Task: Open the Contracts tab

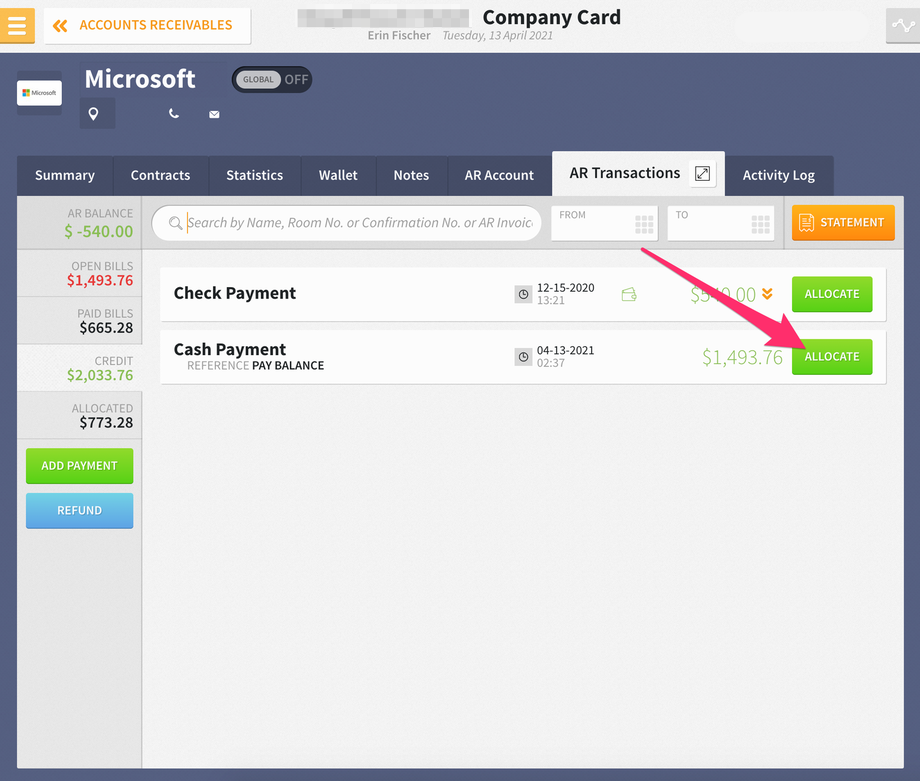Action: (160, 175)
